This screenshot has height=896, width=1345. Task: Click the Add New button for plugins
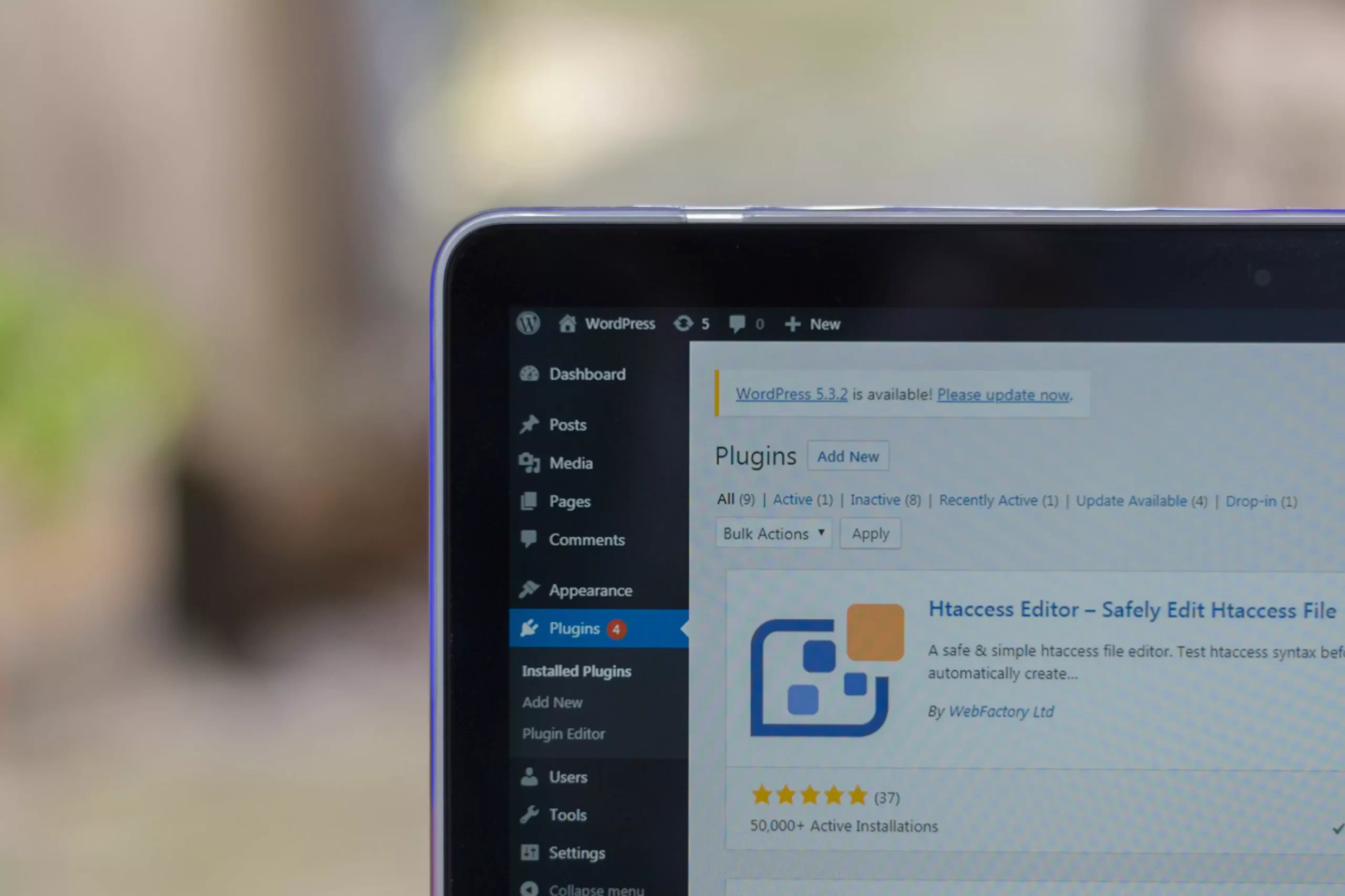pos(847,457)
